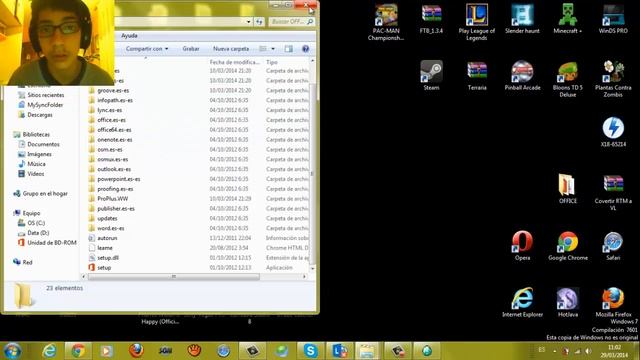The image size is (640, 360).
Task: Open Internet Explorer desktop shortcut
Action: pyautogui.click(x=522, y=302)
